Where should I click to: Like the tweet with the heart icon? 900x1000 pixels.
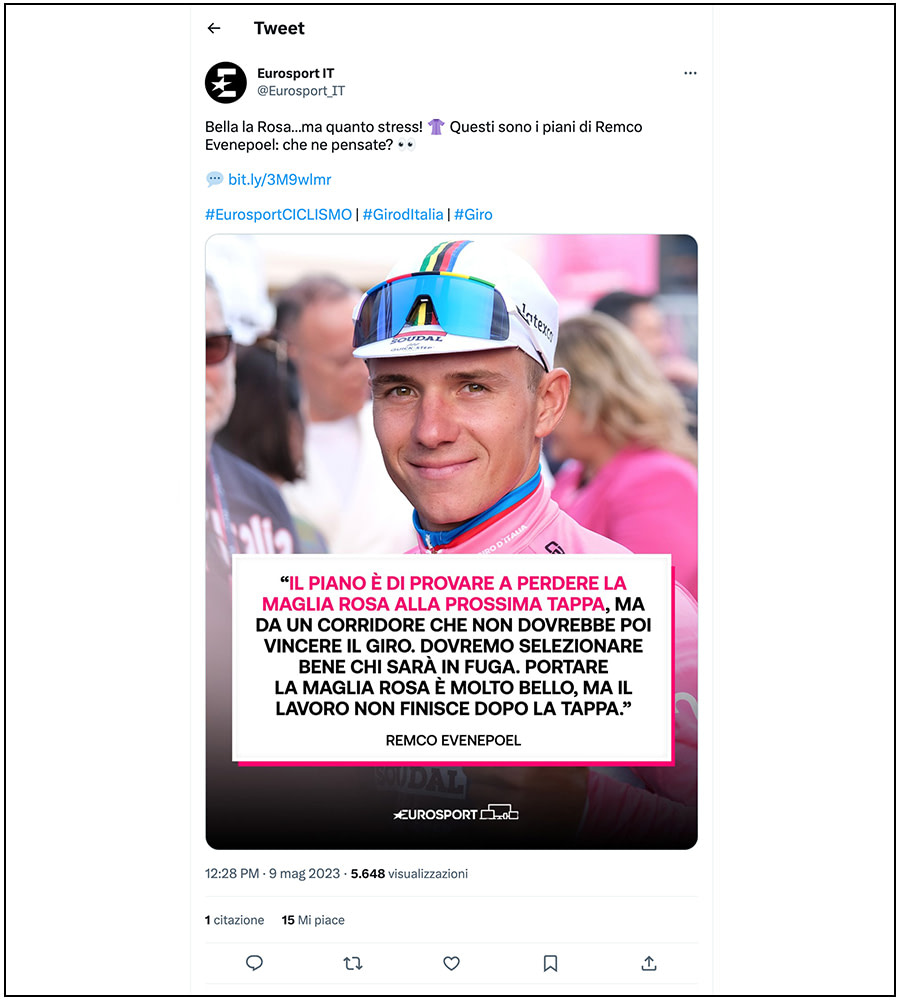(x=451, y=963)
